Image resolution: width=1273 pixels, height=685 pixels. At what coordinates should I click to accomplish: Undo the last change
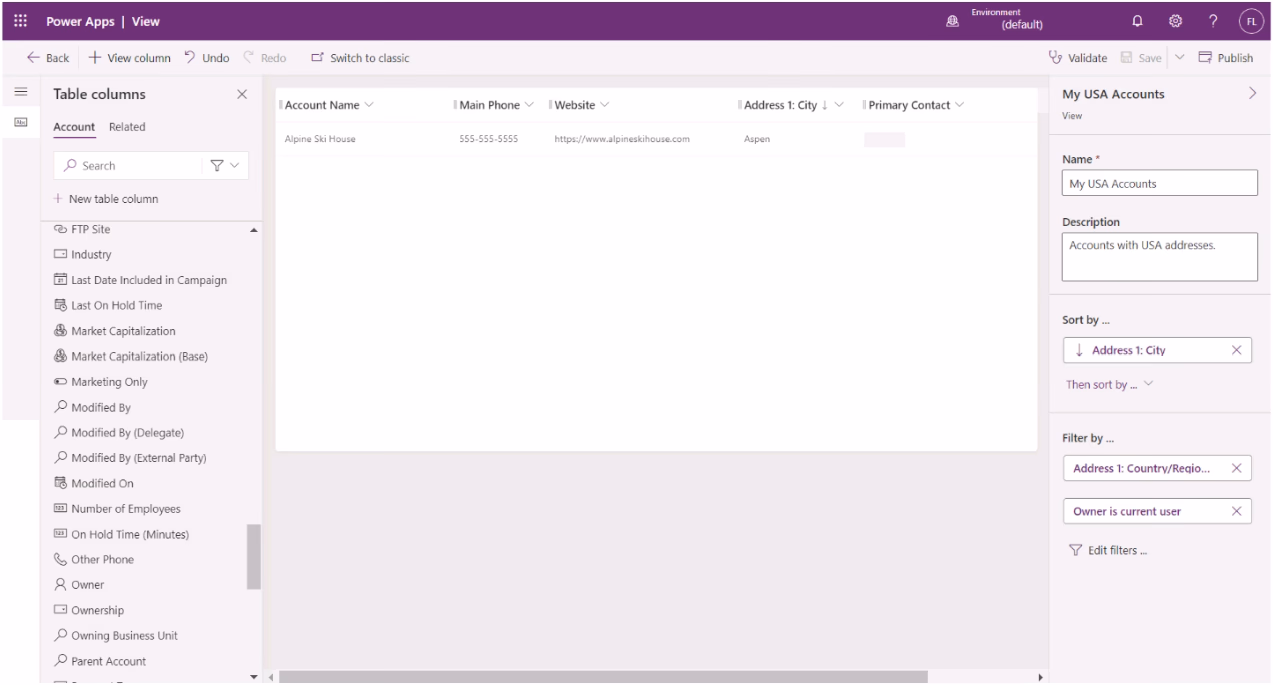click(x=207, y=58)
